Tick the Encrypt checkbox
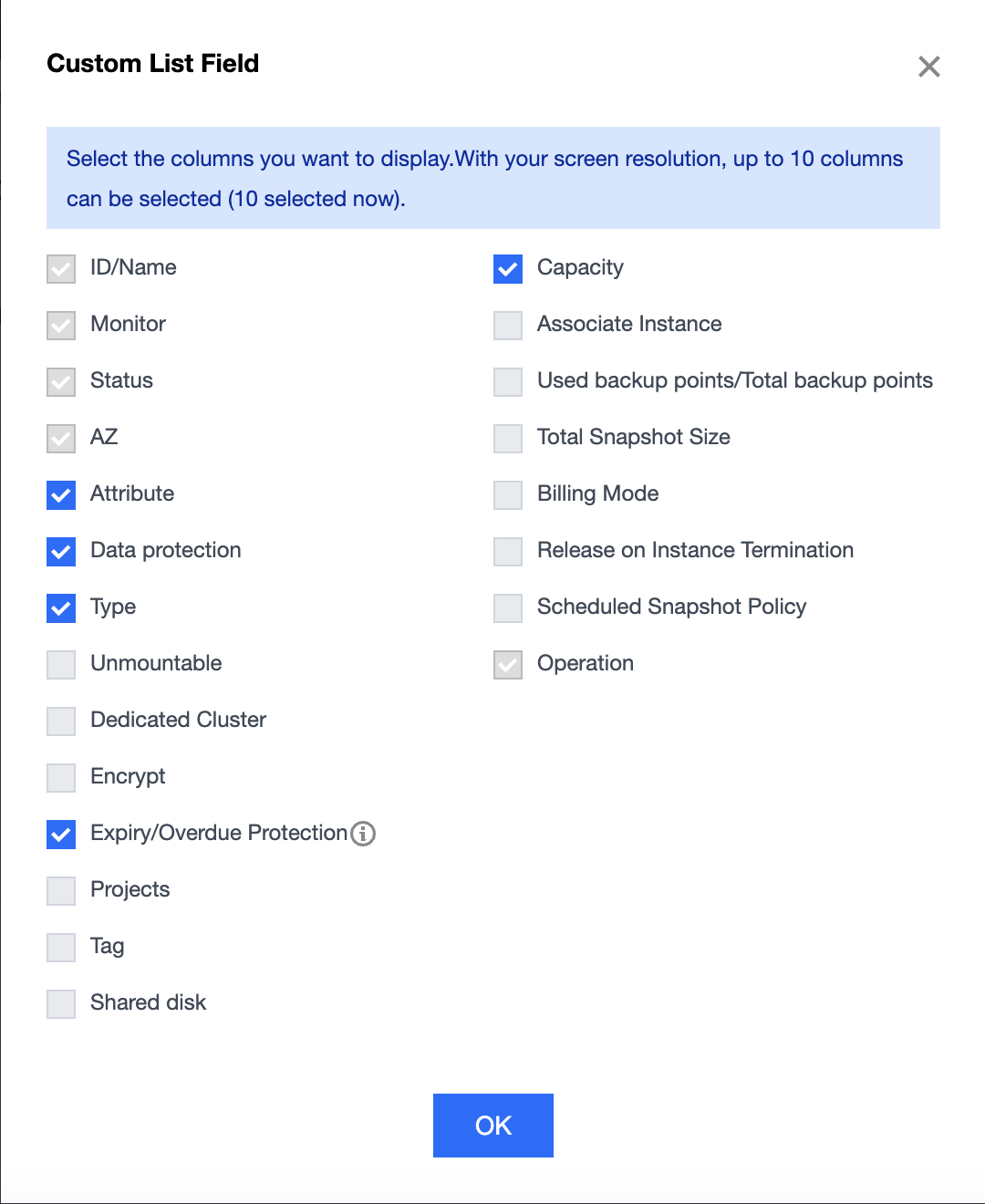Viewport: 985px width, 1204px height. [61, 778]
